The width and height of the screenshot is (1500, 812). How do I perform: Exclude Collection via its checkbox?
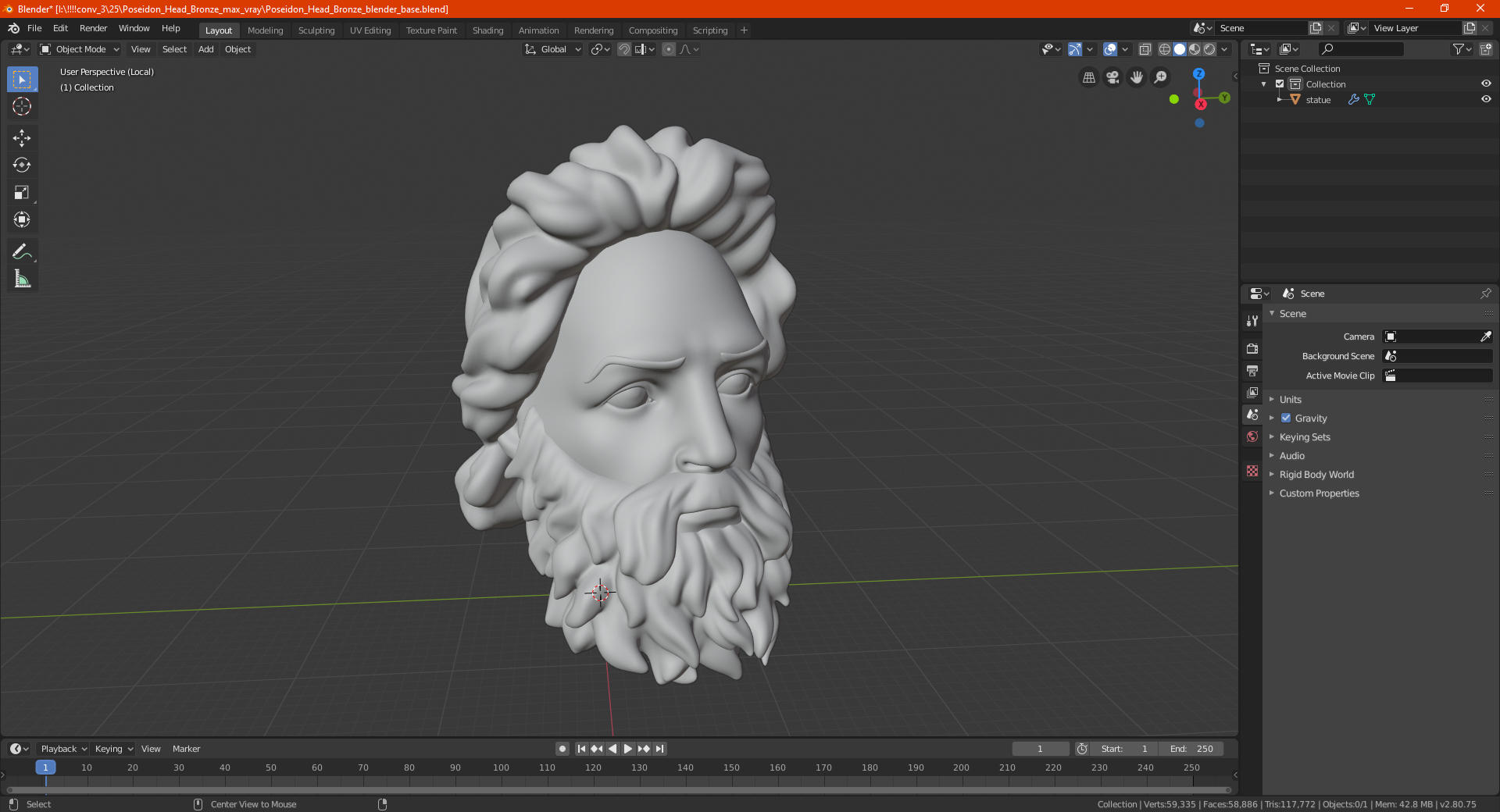1280,84
